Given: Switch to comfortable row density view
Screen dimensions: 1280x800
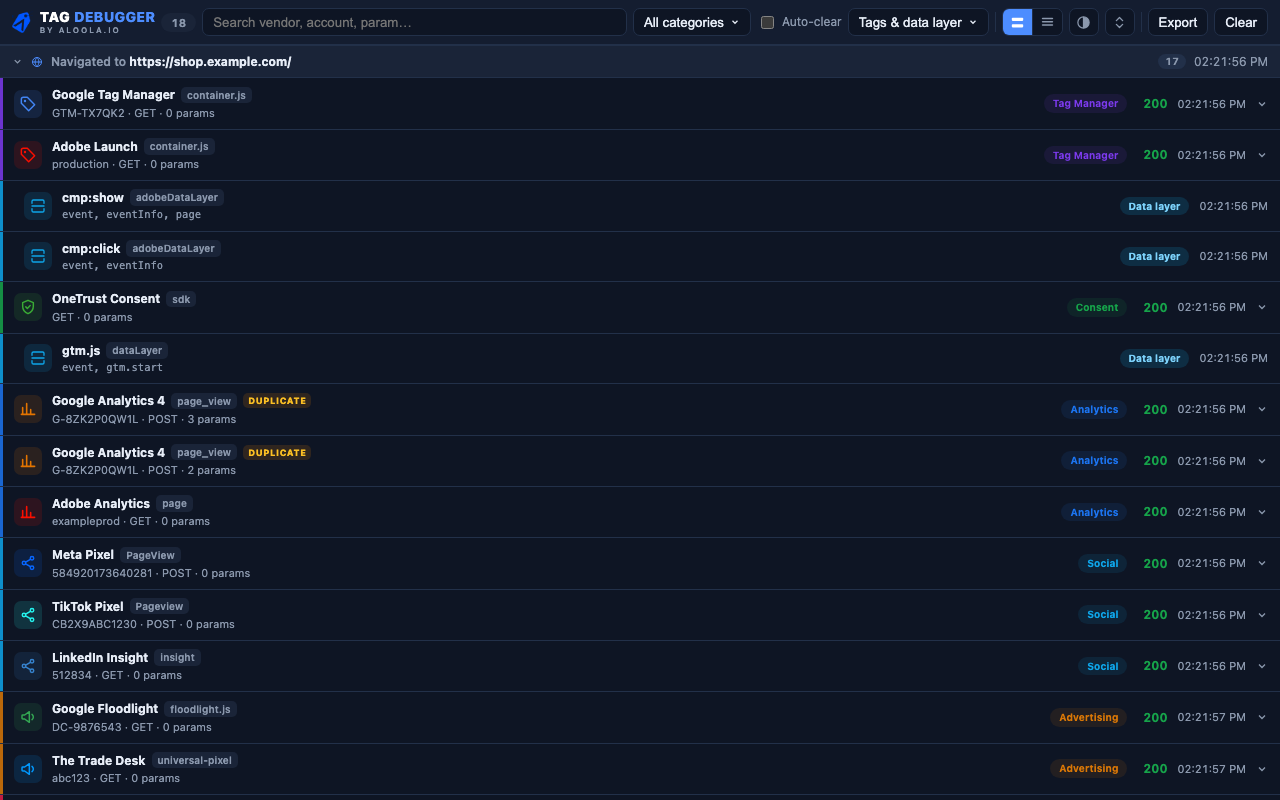Looking at the screenshot, I should tap(1017, 22).
